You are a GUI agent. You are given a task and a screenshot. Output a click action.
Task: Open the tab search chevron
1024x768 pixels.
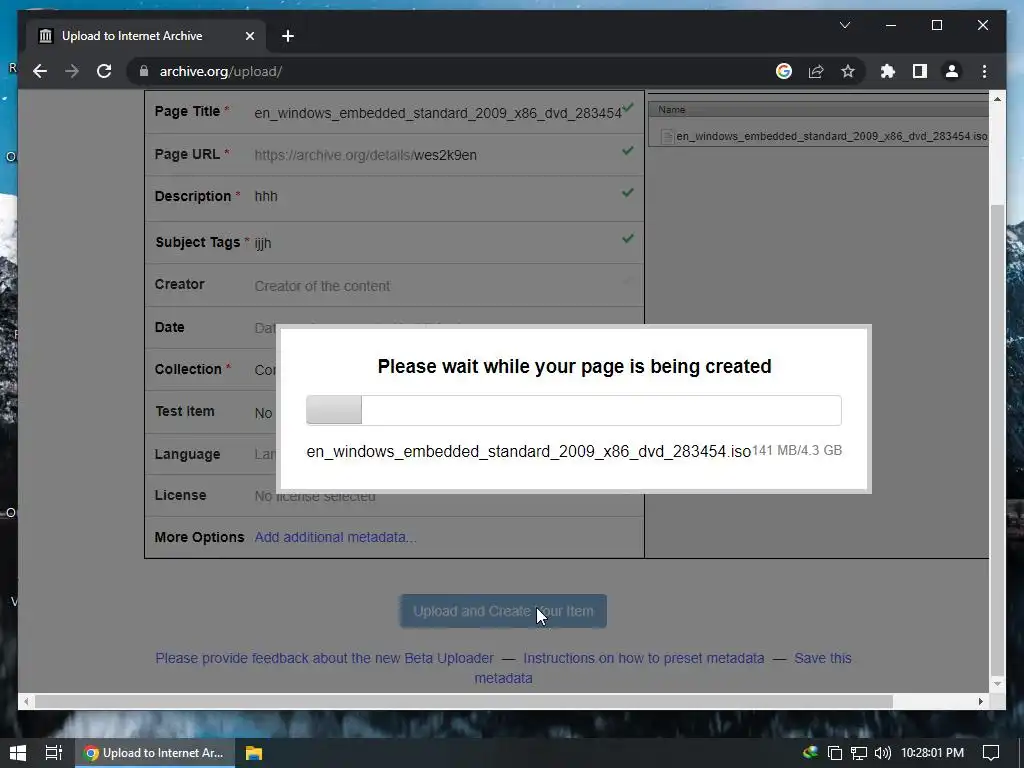pos(844,25)
